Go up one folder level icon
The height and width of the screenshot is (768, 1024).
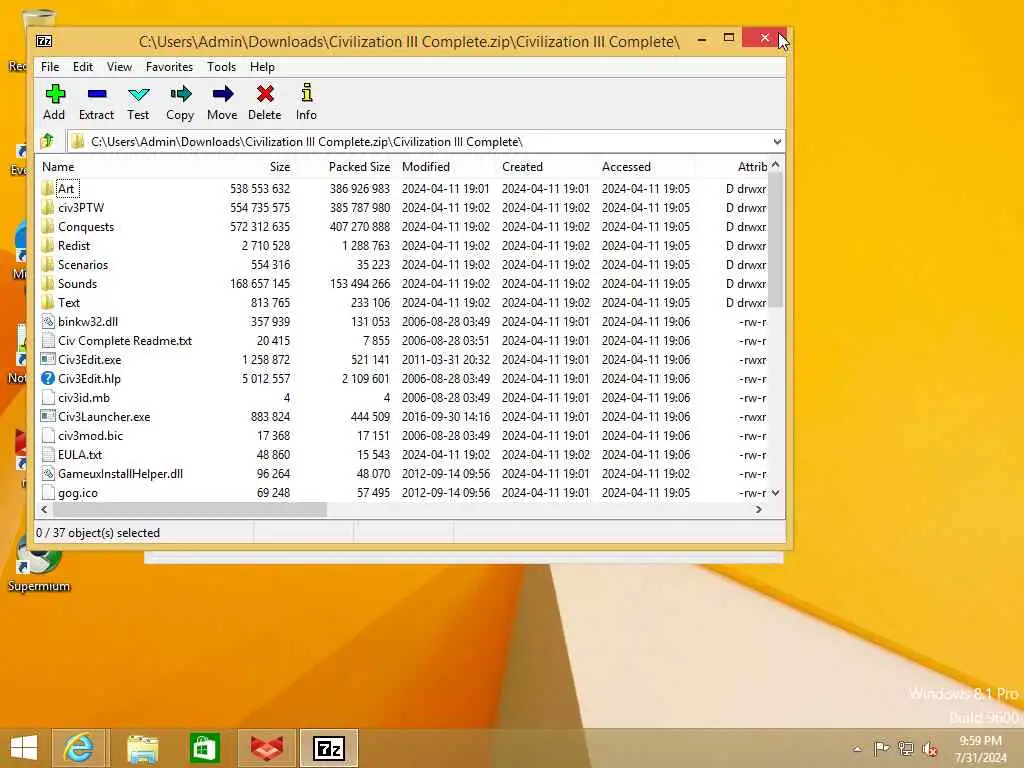click(x=47, y=141)
